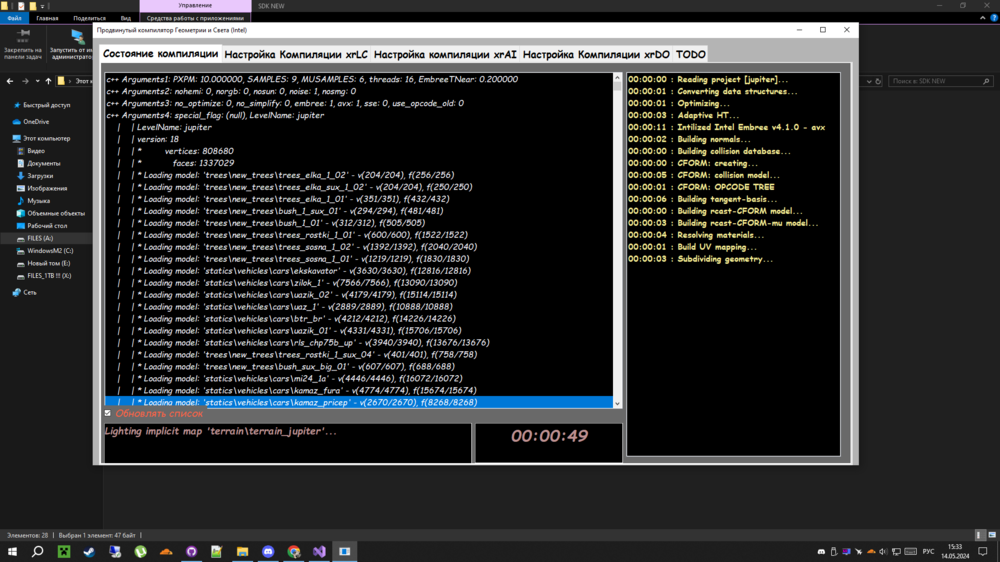The width and height of the screenshot is (1000, 562).
Task: Open Visual Studio from the taskbar
Action: [x=319, y=551]
